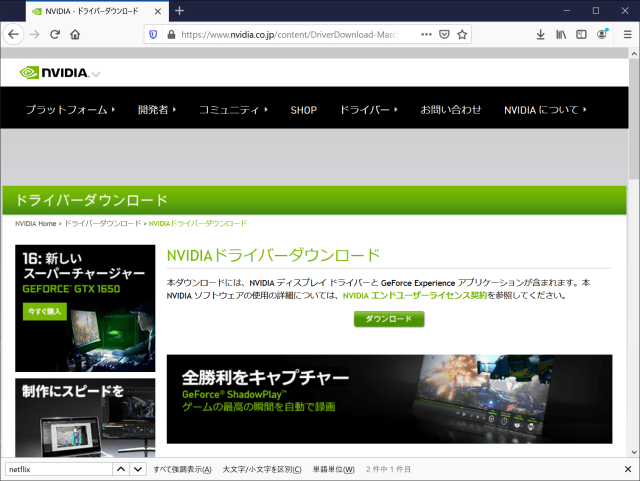Show site security padlock info

point(171,34)
